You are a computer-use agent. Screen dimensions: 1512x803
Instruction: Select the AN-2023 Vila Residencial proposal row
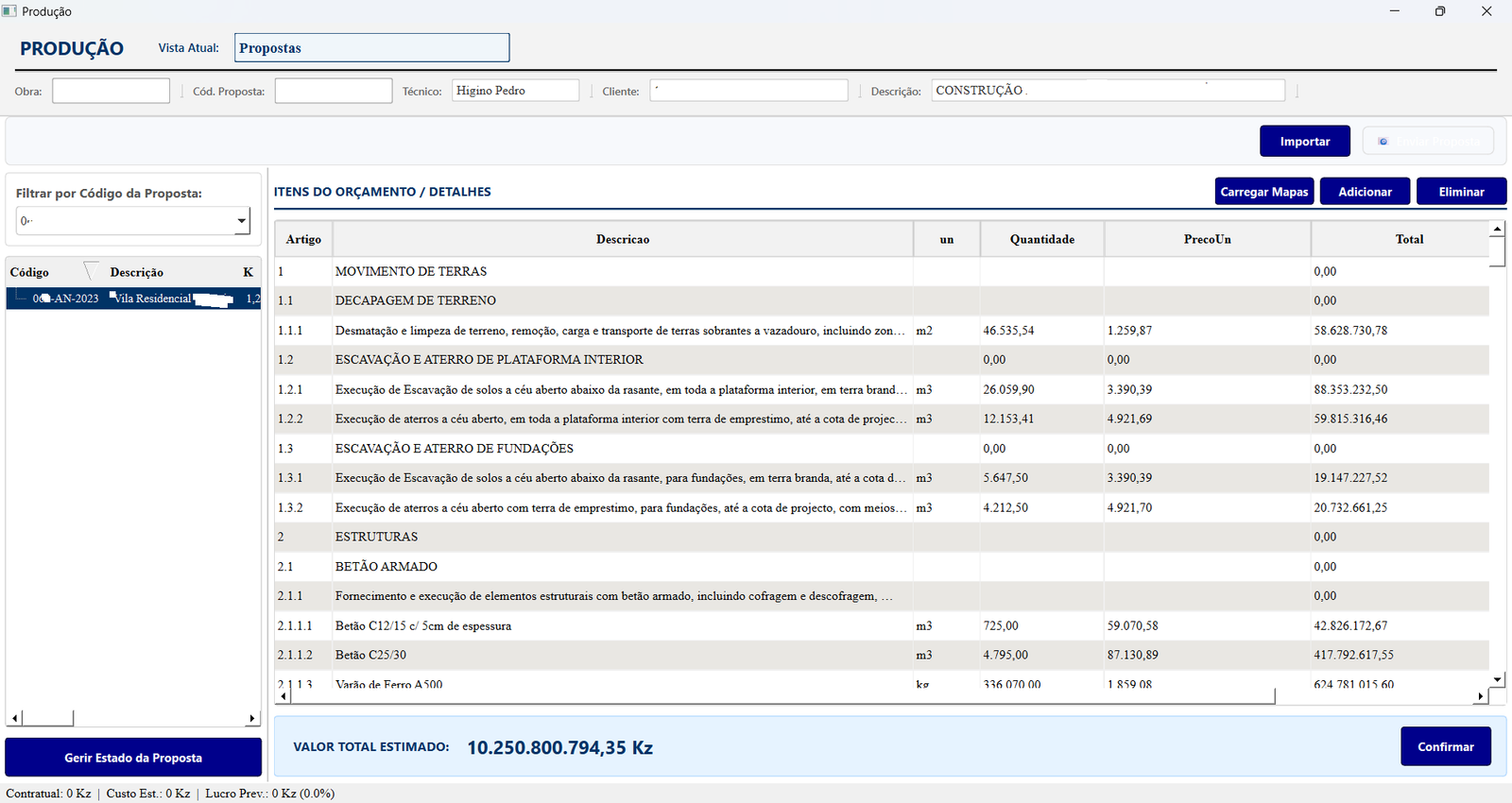pos(133,299)
